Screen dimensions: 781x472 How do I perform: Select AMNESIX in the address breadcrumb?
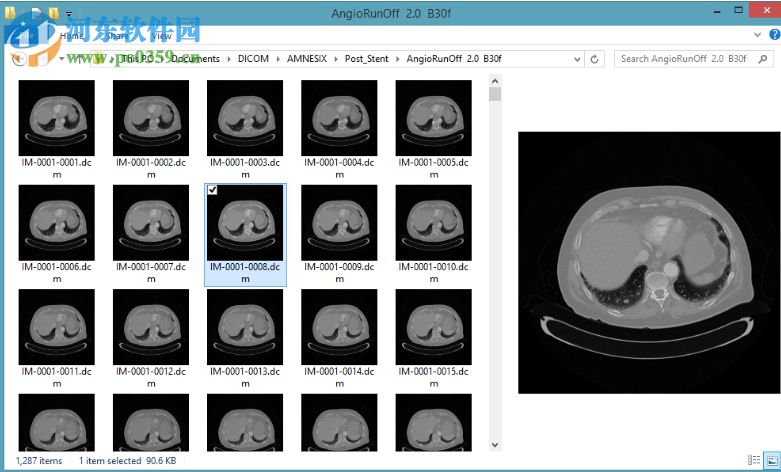click(307, 59)
